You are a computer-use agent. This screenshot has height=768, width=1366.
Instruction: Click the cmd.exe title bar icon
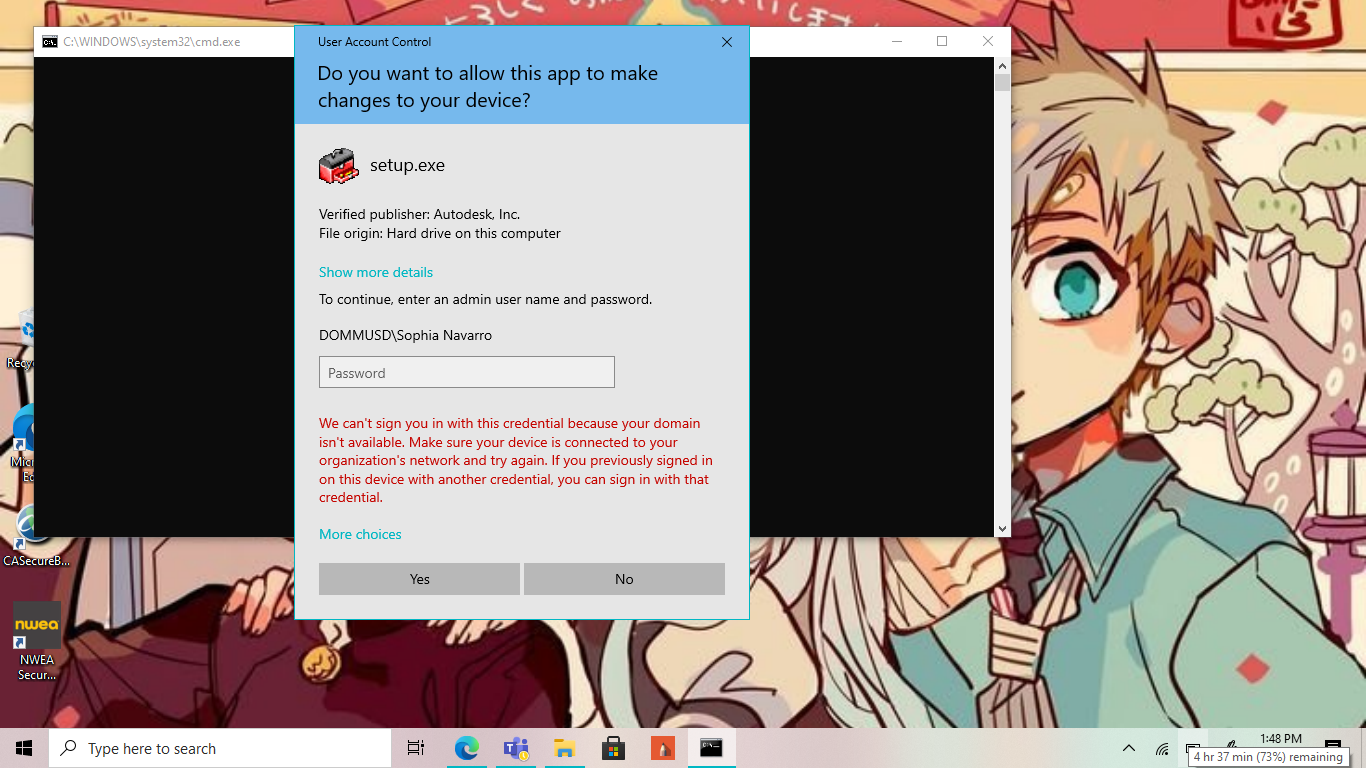pyautogui.click(x=49, y=42)
